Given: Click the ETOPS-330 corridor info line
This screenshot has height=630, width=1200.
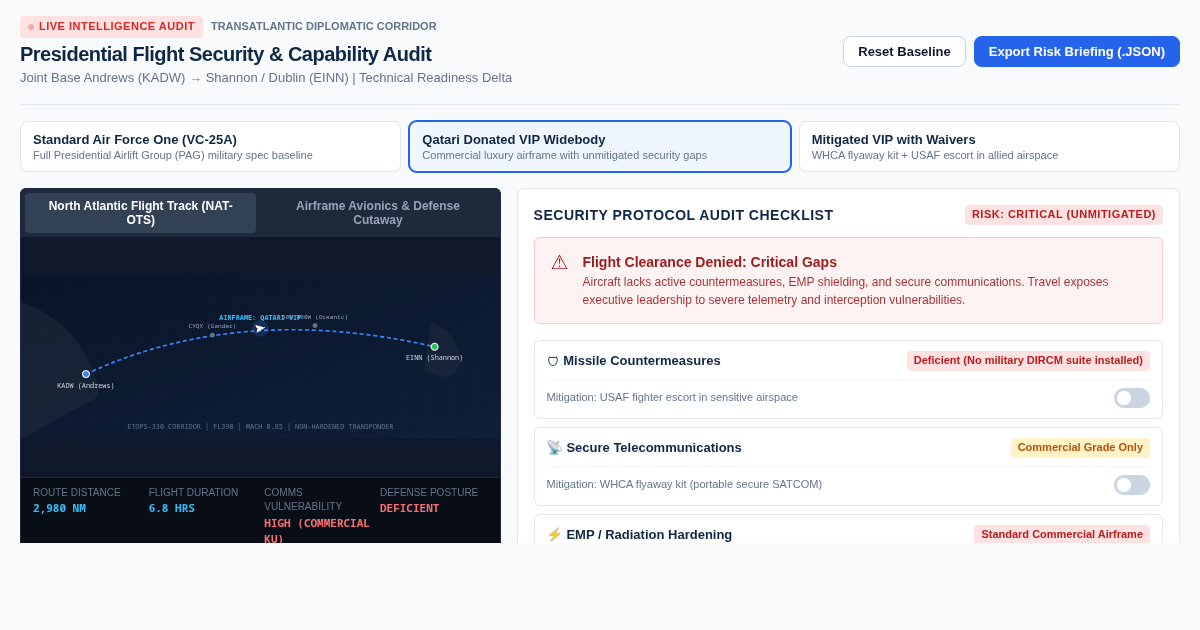Looking at the screenshot, I should [260, 427].
